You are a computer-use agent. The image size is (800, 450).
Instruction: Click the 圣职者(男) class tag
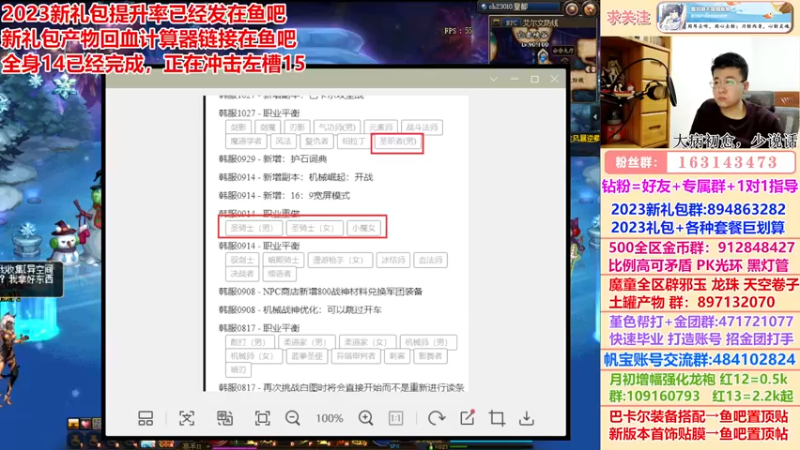click(397, 141)
